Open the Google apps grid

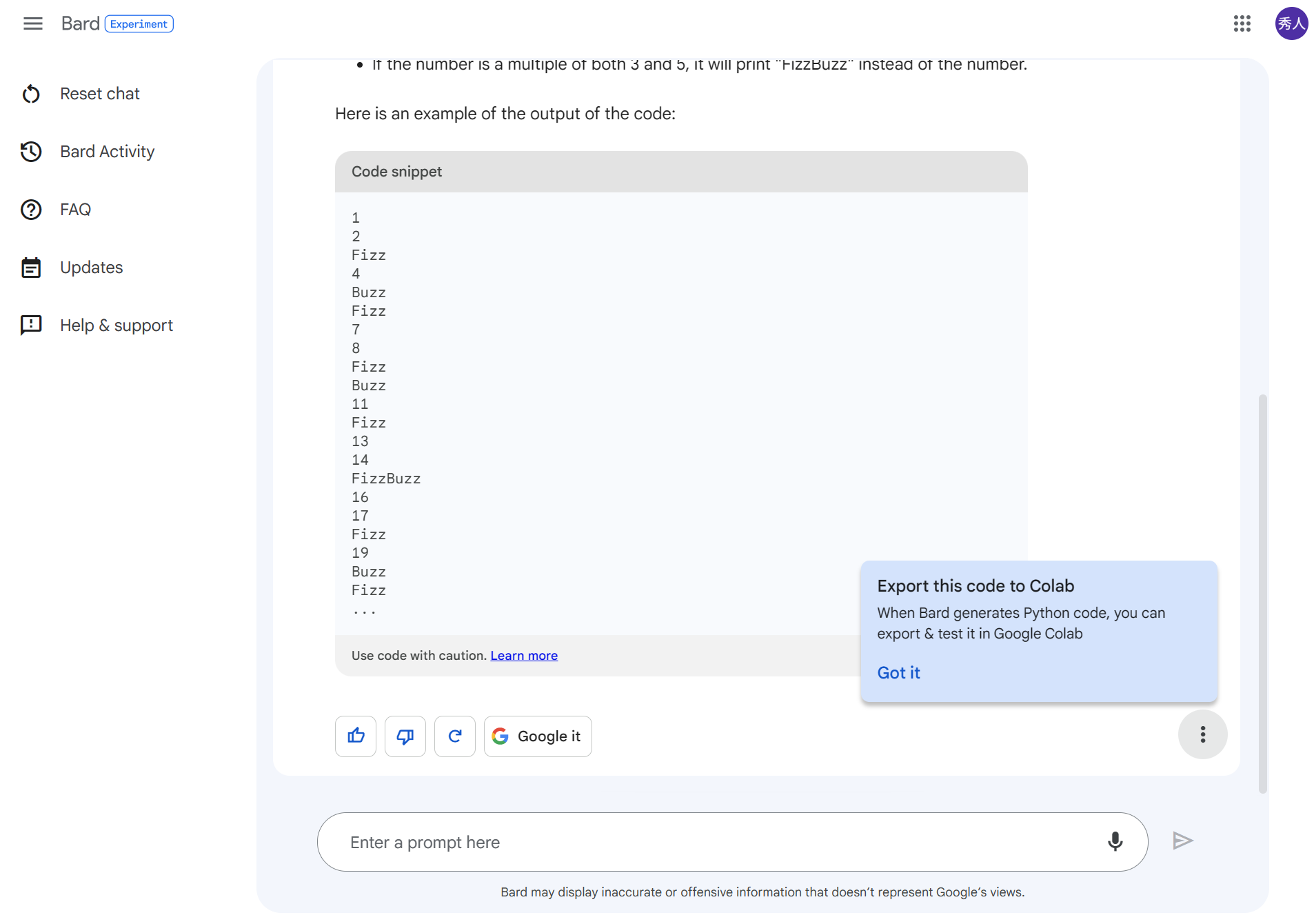tap(1242, 23)
